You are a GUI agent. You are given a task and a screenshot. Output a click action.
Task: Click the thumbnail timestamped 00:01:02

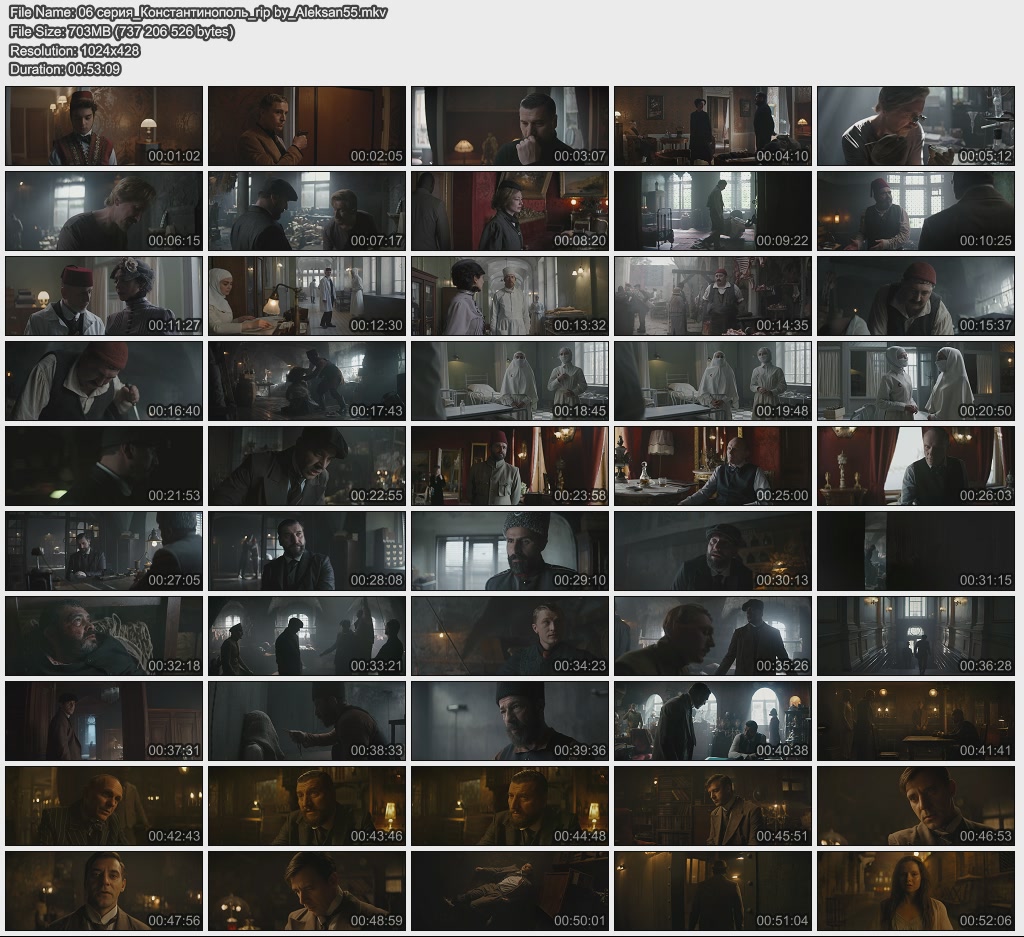(x=104, y=126)
